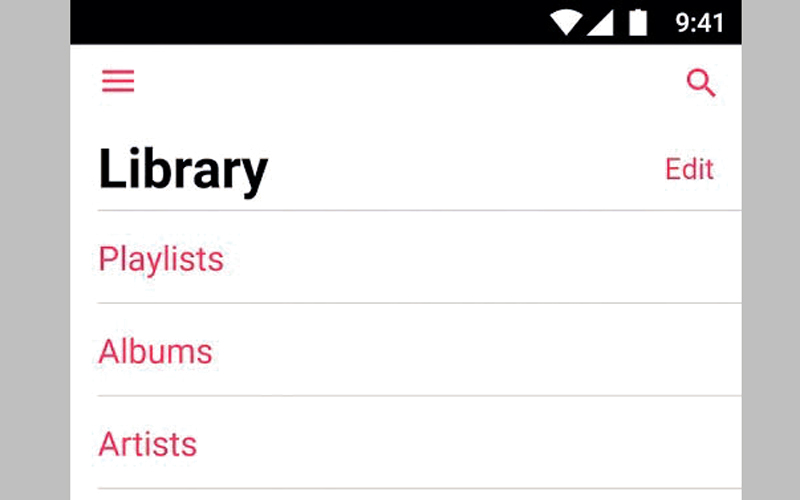Viewport: 800px width, 500px height.
Task: Click the gray margin left of the app
Action: [35, 250]
